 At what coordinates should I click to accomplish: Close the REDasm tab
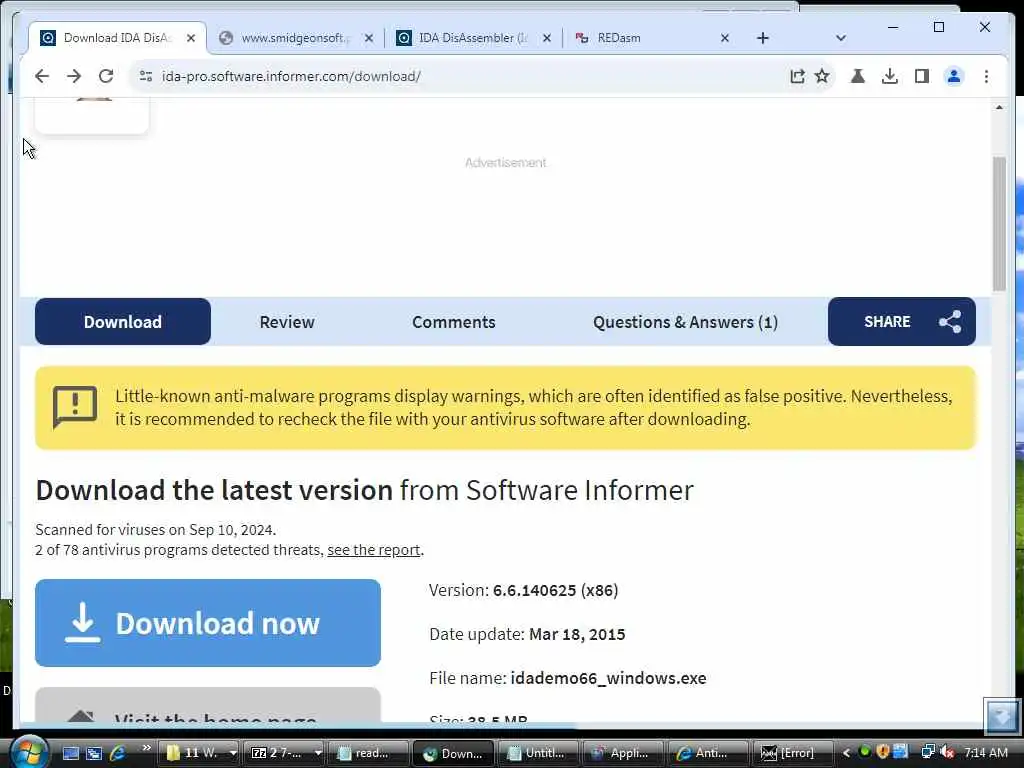pyautogui.click(x=725, y=38)
